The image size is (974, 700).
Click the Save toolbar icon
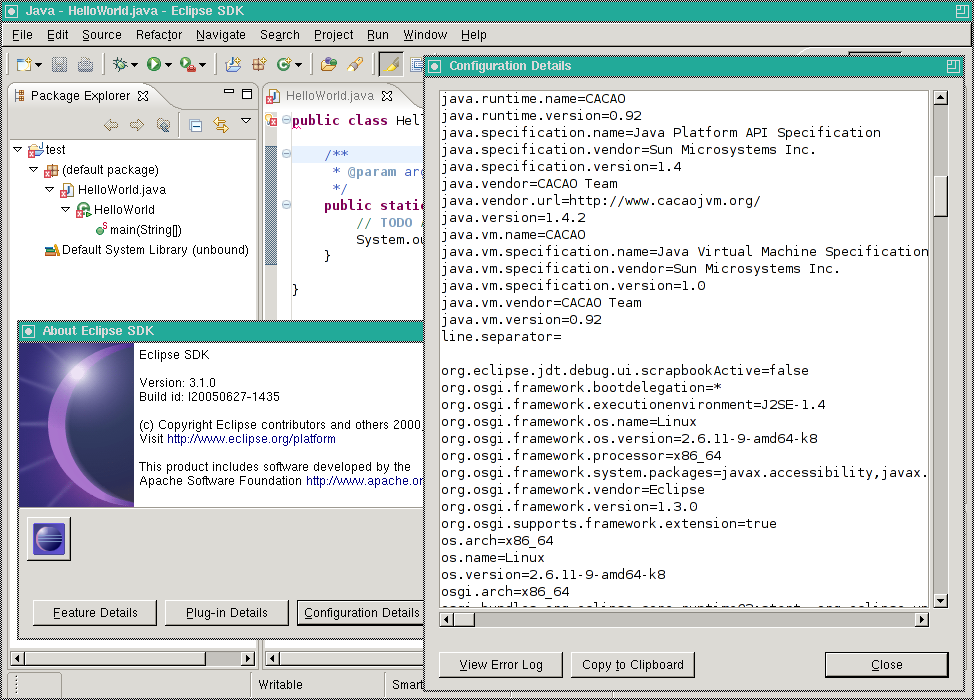(x=59, y=64)
